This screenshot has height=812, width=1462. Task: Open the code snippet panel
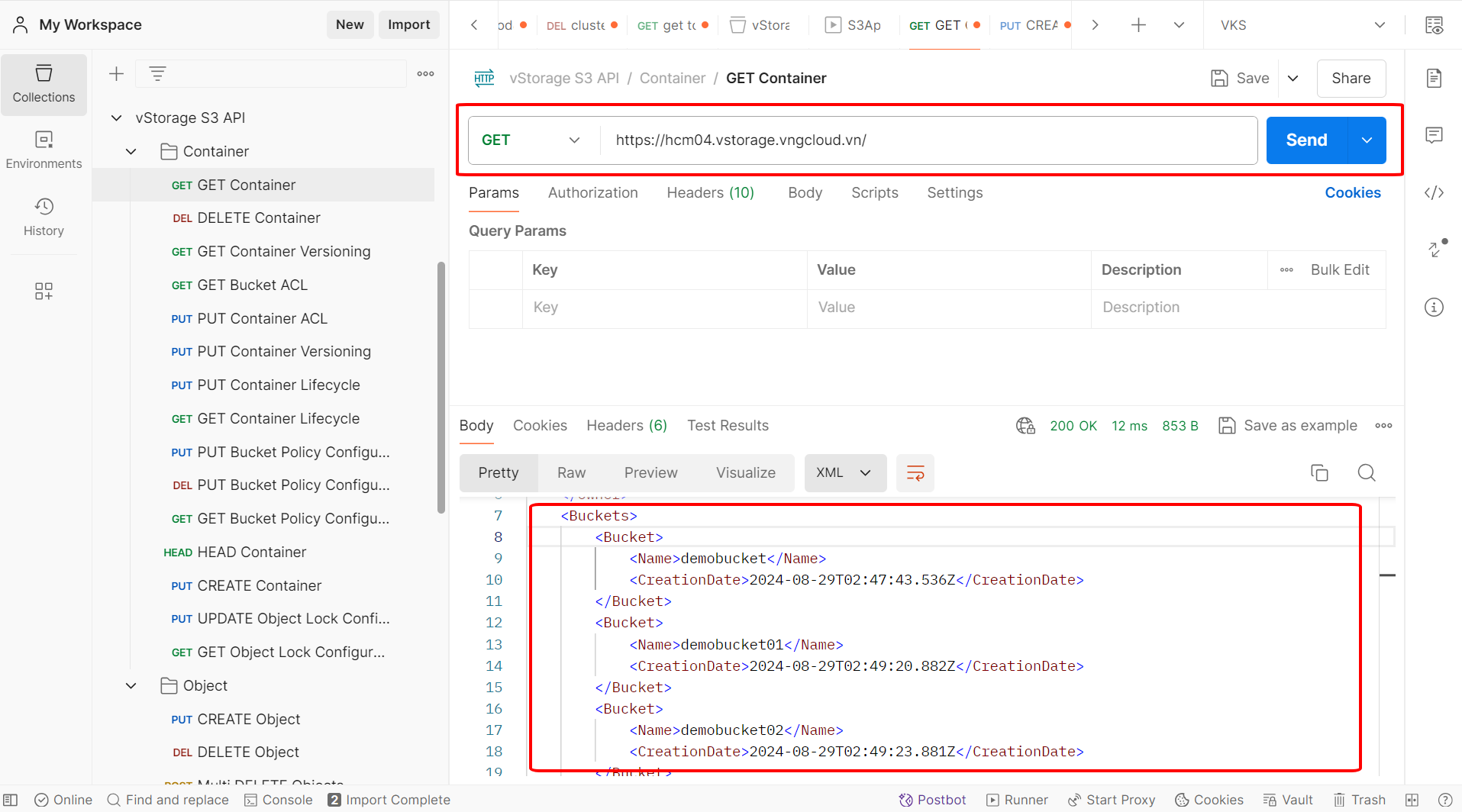[x=1434, y=193]
